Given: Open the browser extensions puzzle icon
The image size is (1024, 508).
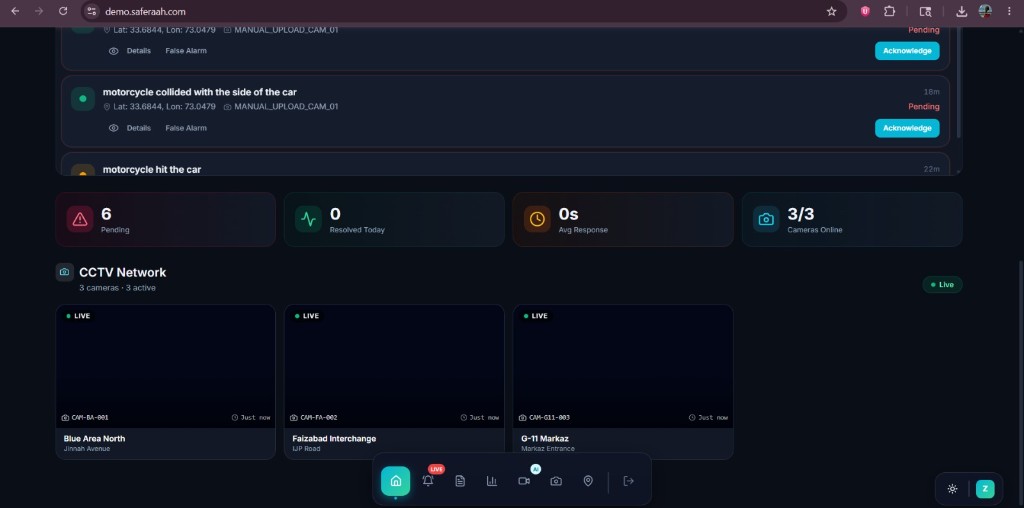Looking at the screenshot, I should [889, 11].
